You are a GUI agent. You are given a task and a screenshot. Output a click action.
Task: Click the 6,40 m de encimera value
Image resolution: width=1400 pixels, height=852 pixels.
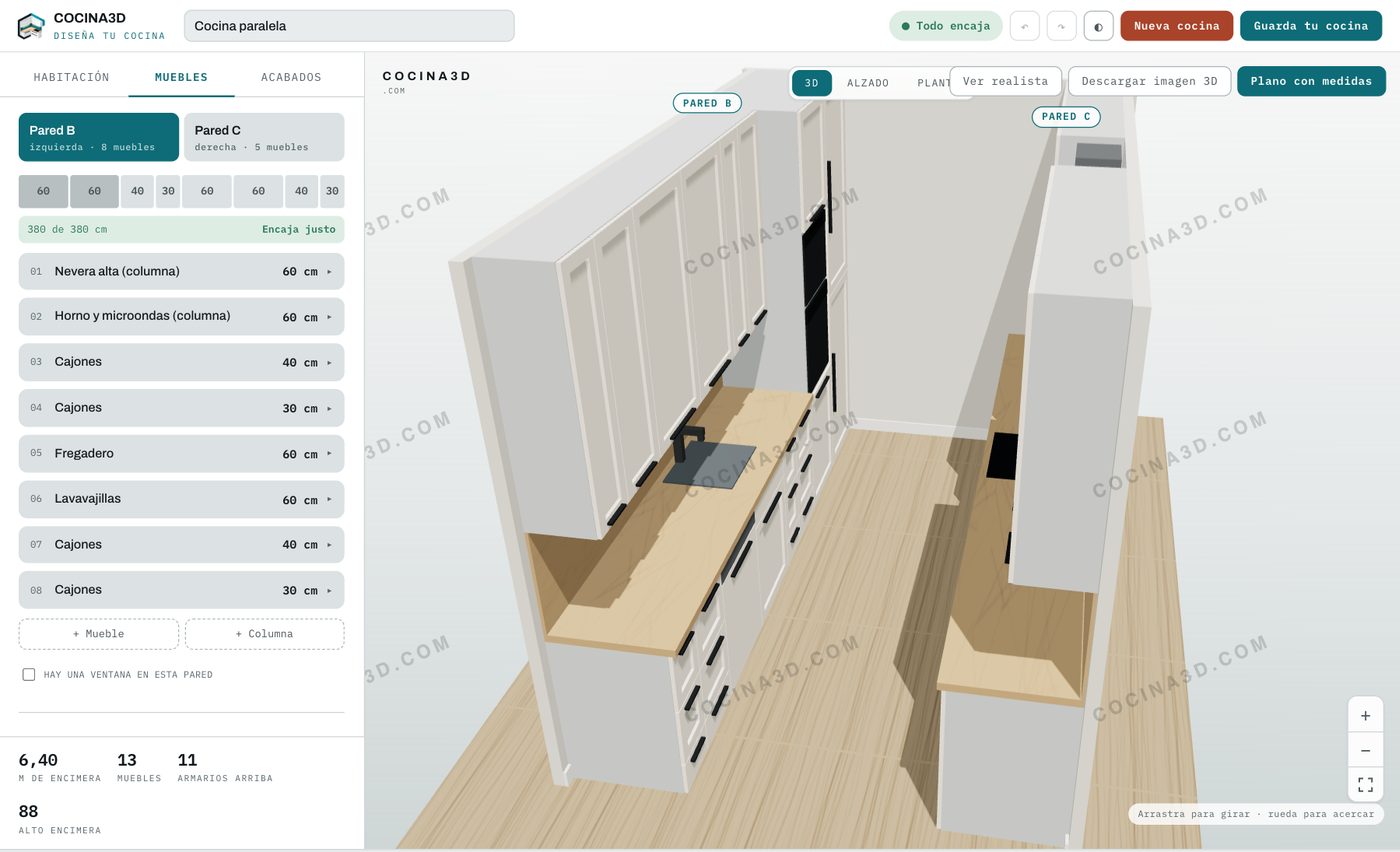(x=38, y=760)
